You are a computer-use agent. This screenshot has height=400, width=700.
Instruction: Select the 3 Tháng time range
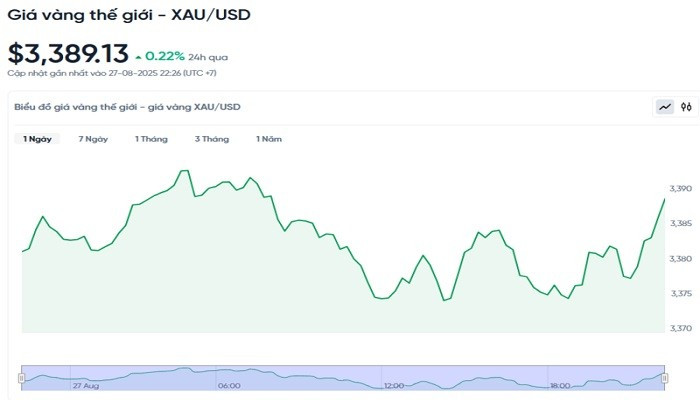point(211,139)
